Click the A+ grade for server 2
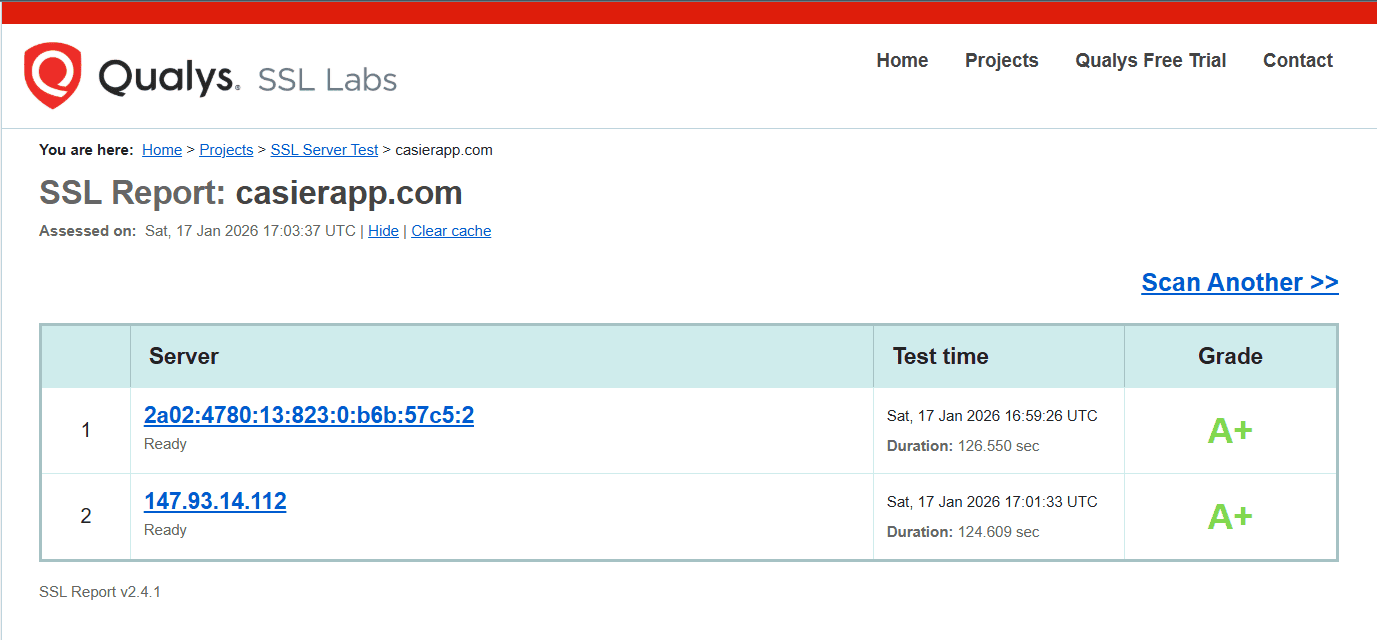The height and width of the screenshot is (640, 1377). point(1229,517)
